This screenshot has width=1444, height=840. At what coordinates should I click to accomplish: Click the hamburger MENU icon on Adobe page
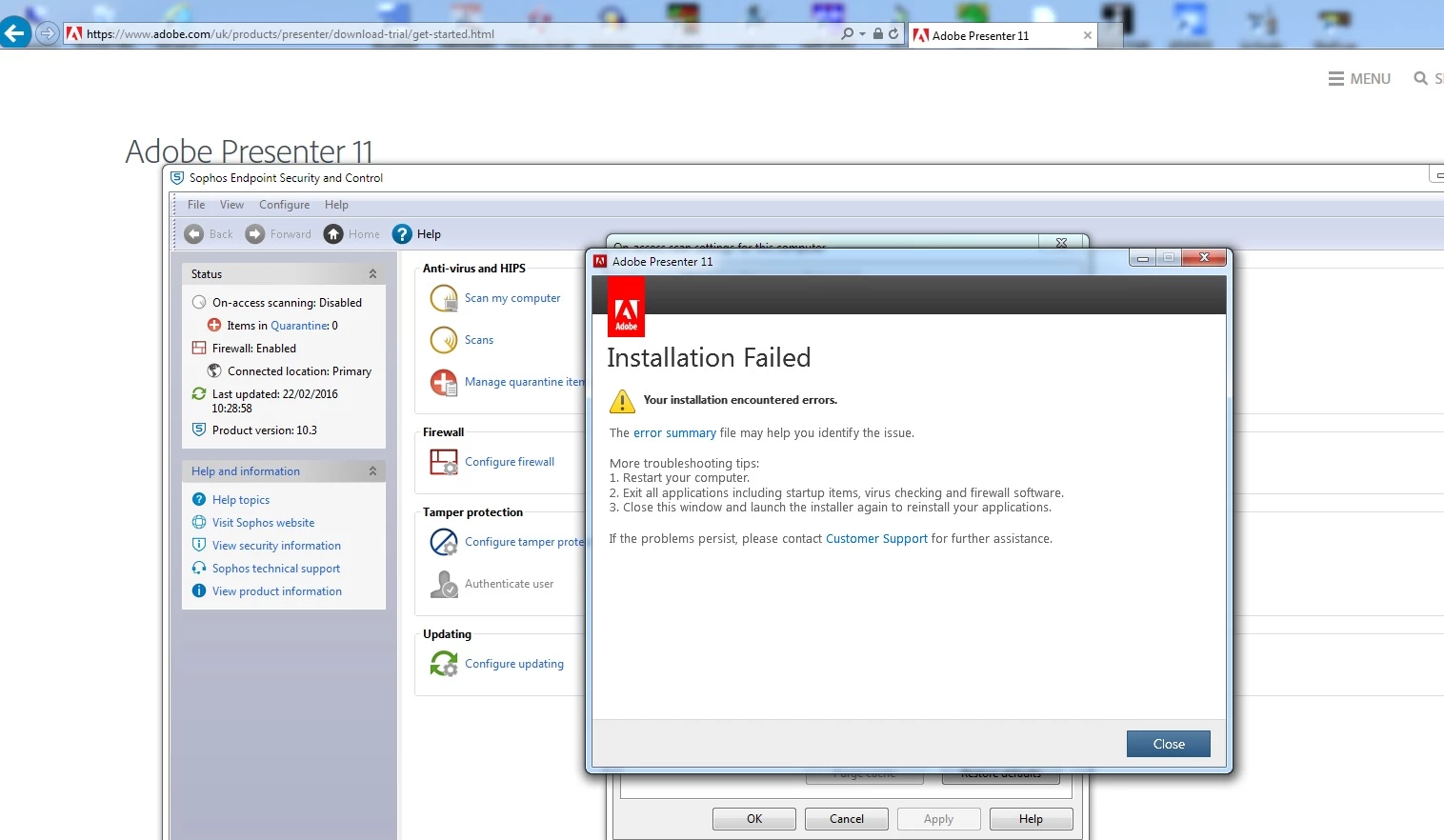click(1336, 79)
